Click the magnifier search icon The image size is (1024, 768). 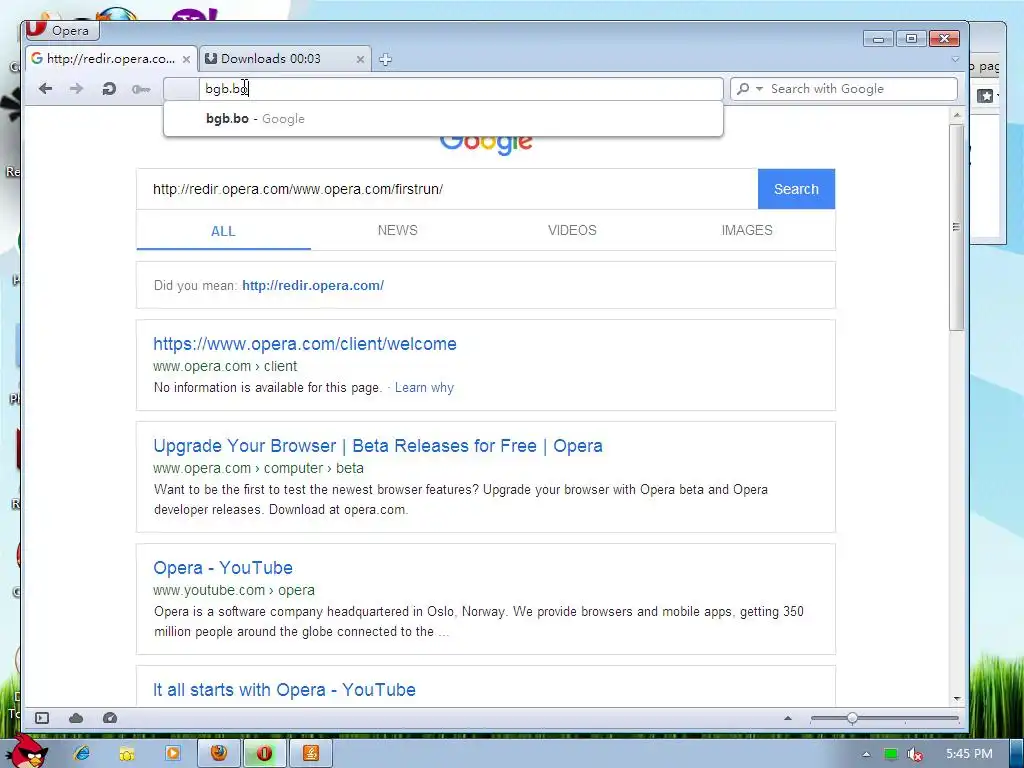coord(743,89)
